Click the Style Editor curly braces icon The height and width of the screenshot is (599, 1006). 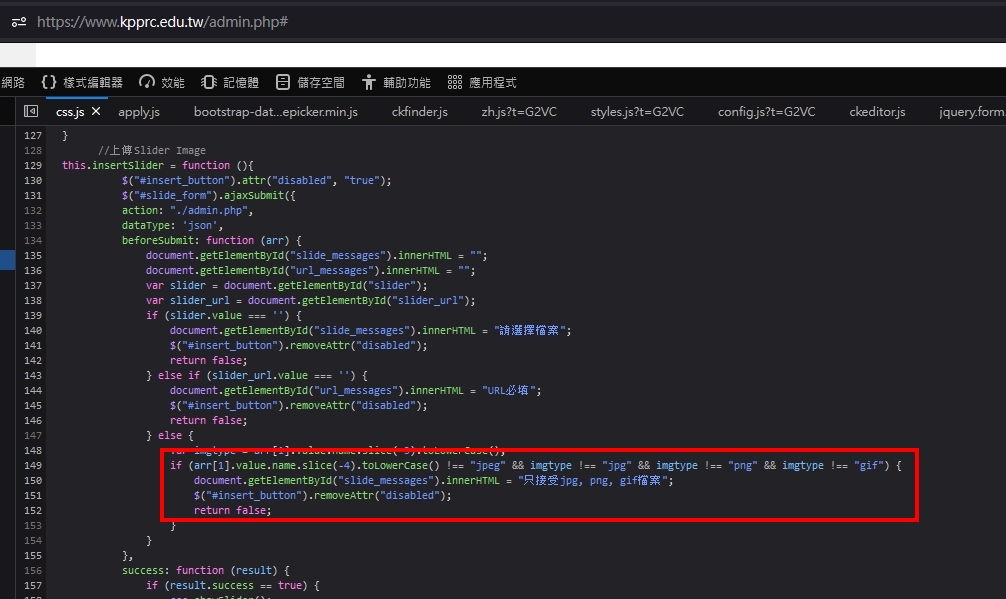pos(49,82)
